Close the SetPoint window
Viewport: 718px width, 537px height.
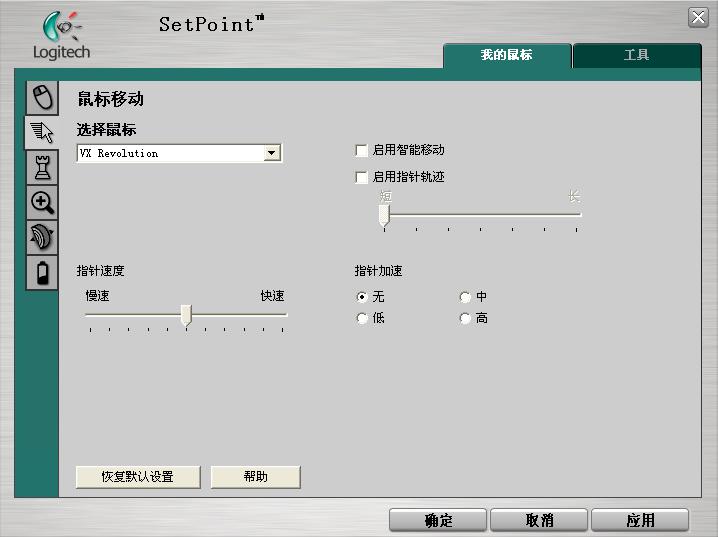(x=698, y=18)
